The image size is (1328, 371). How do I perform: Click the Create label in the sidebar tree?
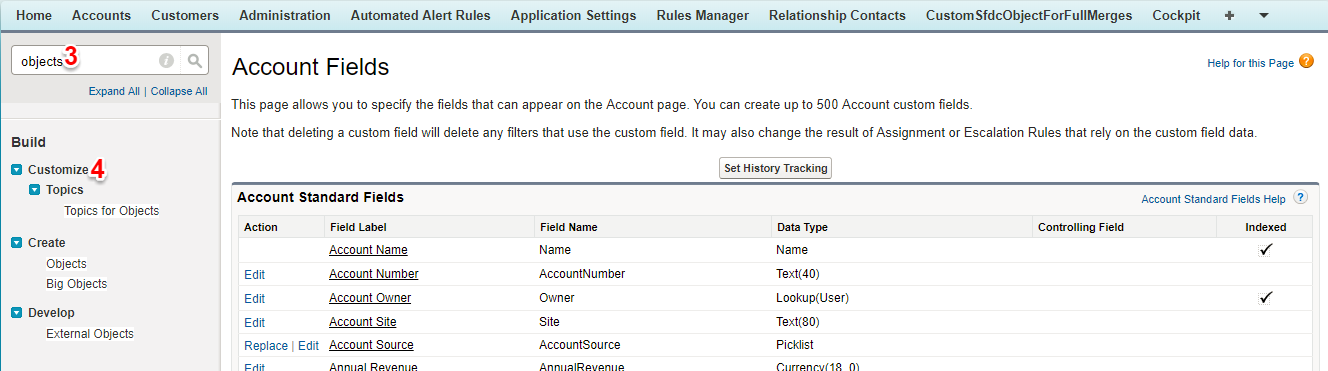click(47, 243)
